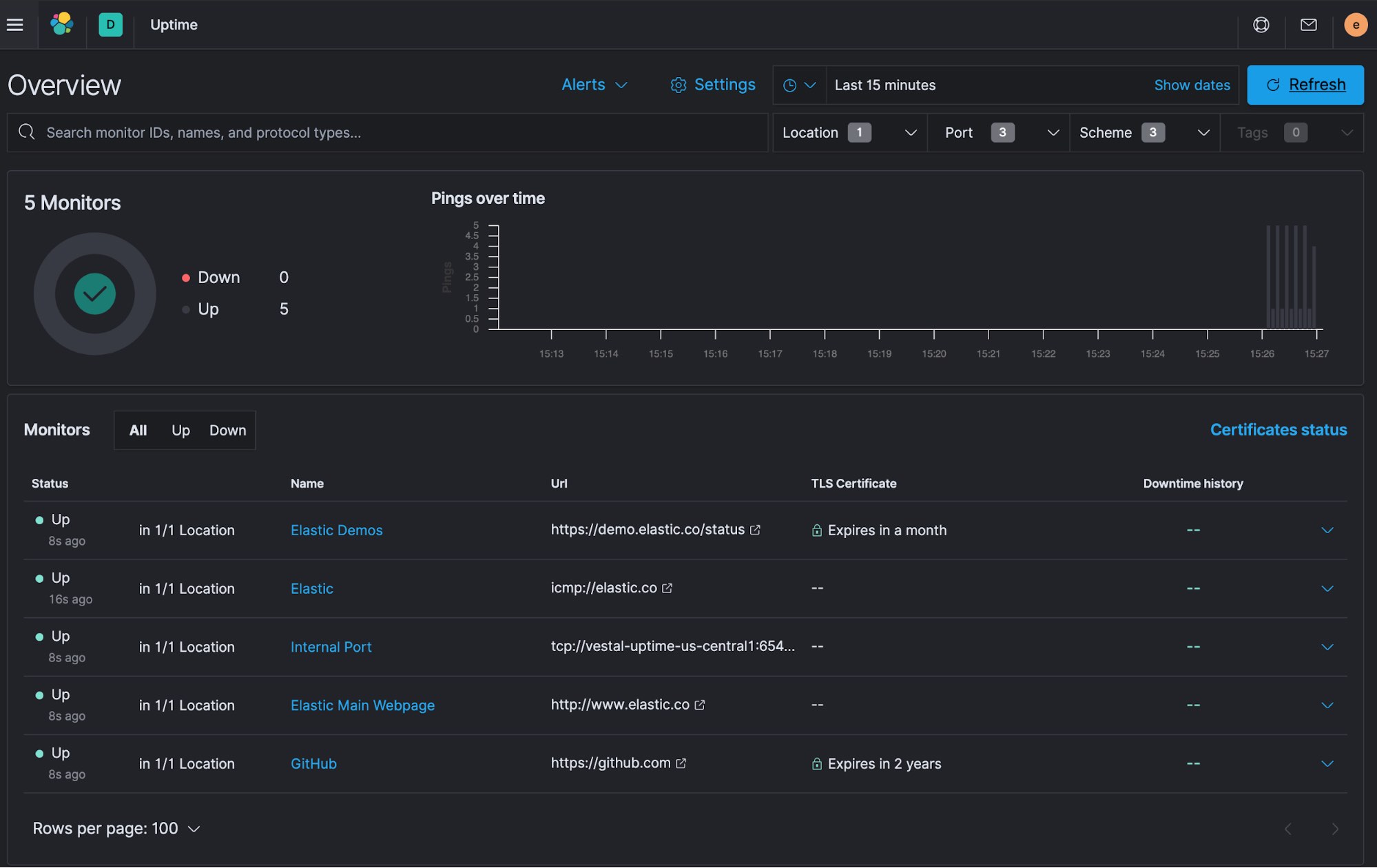The height and width of the screenshot is (868, 1377).
Task: Expand the GitHub monitor row
Action: 1327,764
